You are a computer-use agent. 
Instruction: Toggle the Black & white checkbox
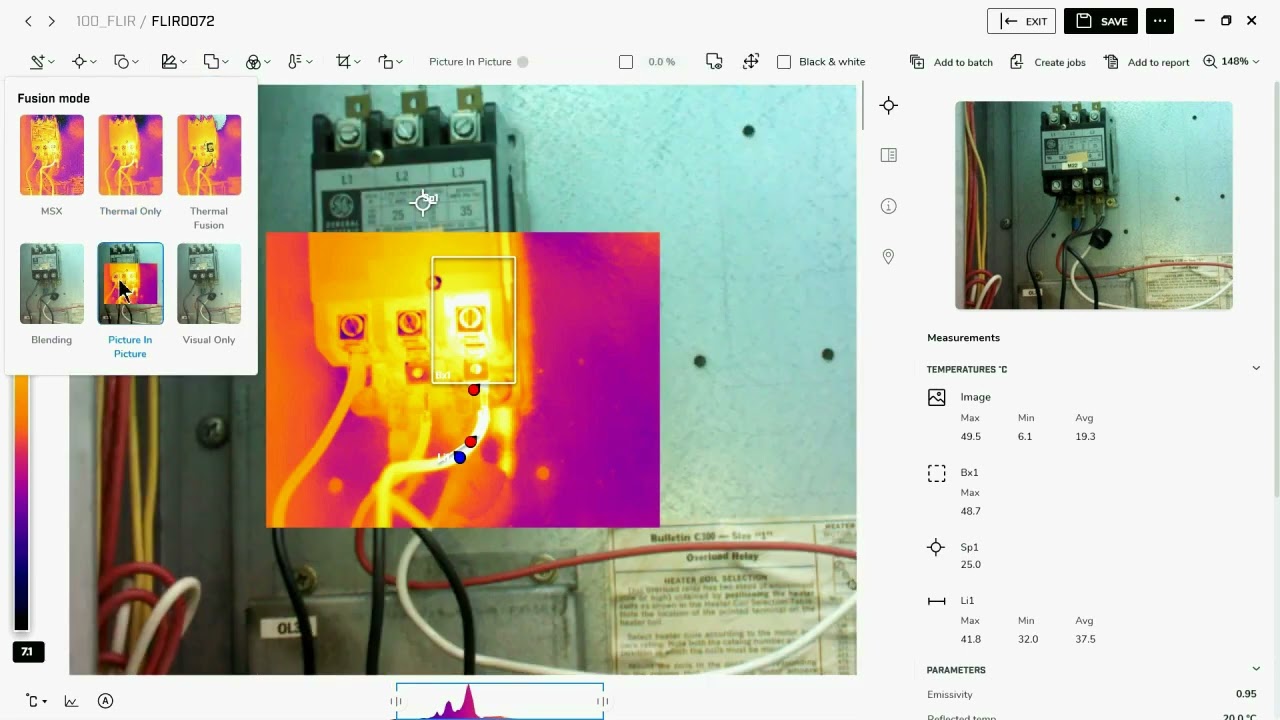point(784,62)
